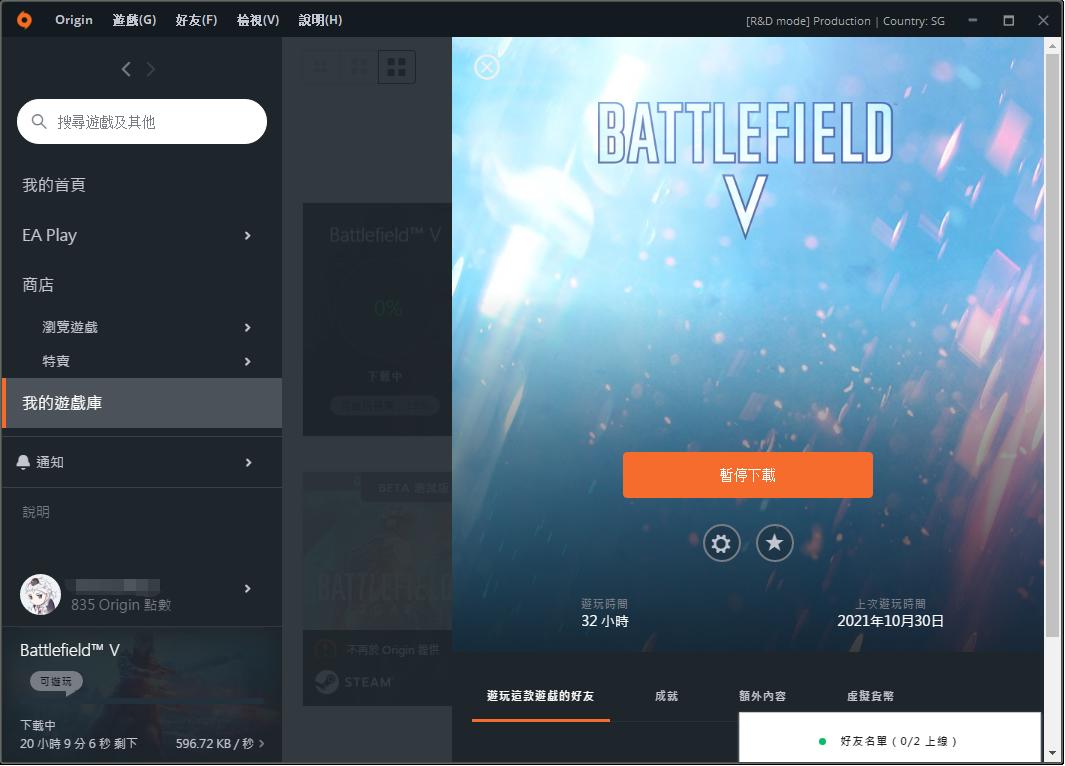Switch to large grid view icon

click(x=397, y=67)
